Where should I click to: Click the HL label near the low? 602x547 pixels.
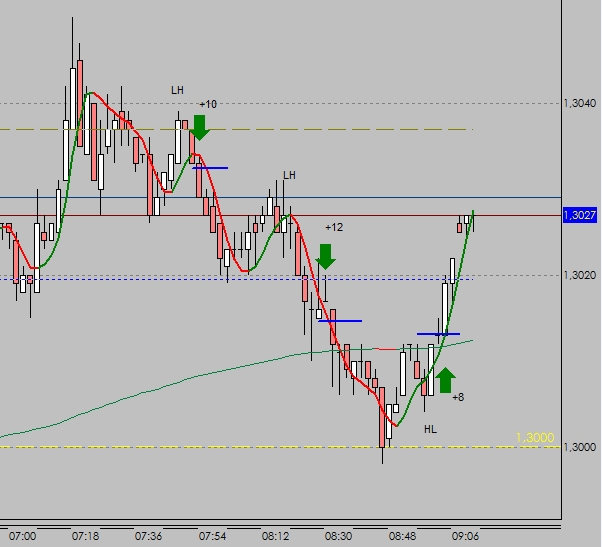[430, 429]
